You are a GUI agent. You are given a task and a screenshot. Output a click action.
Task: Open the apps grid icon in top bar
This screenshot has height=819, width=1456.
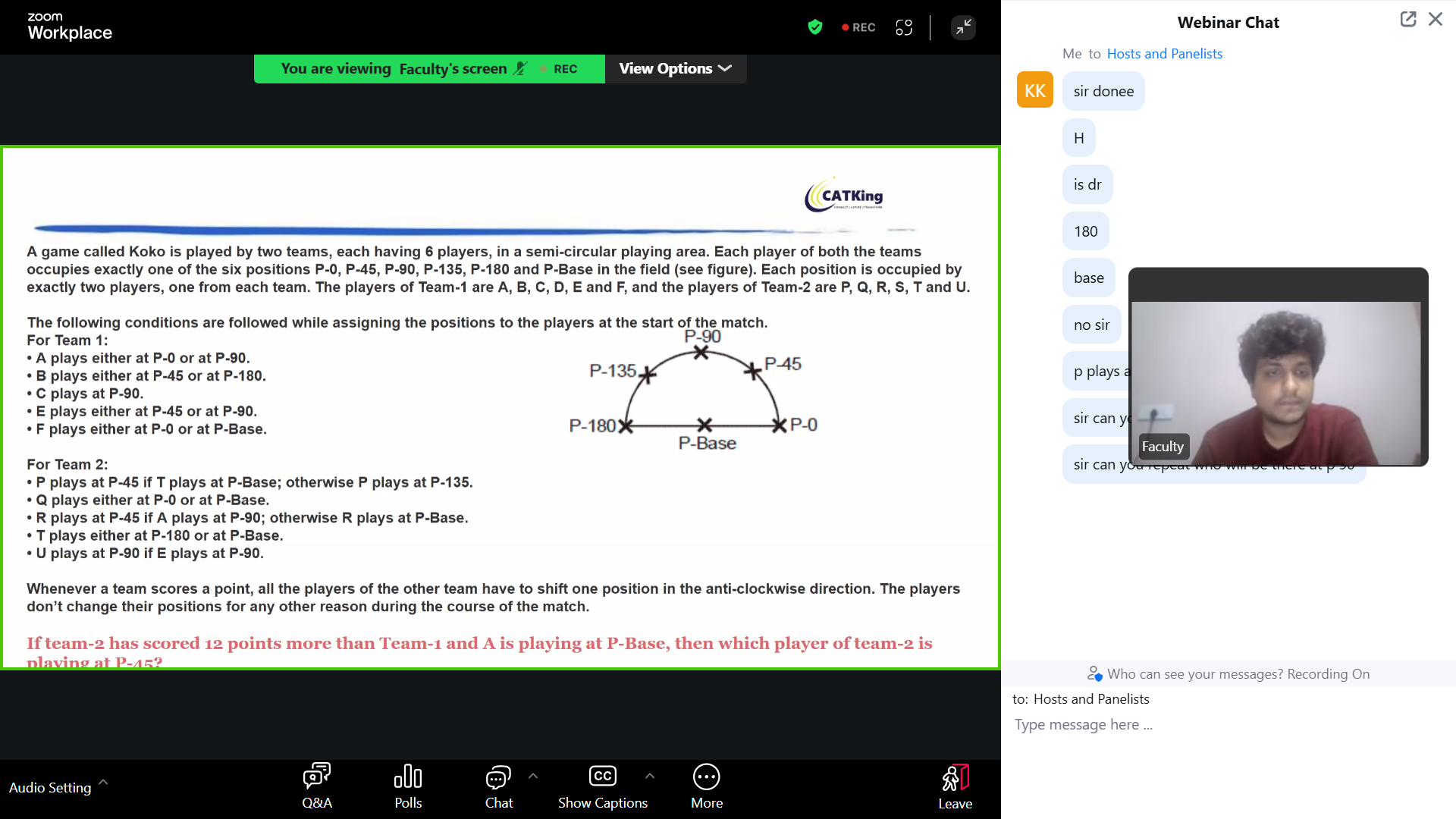coord(904,27)
